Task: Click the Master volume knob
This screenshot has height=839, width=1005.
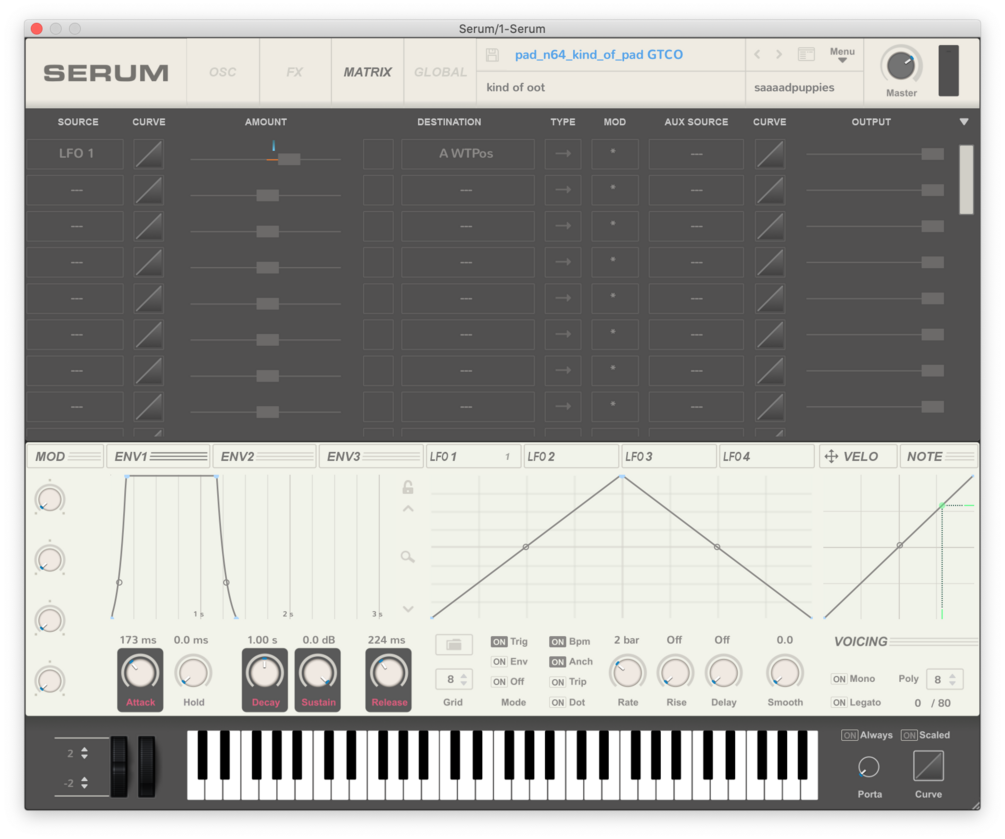Action: tap(901, 65)
